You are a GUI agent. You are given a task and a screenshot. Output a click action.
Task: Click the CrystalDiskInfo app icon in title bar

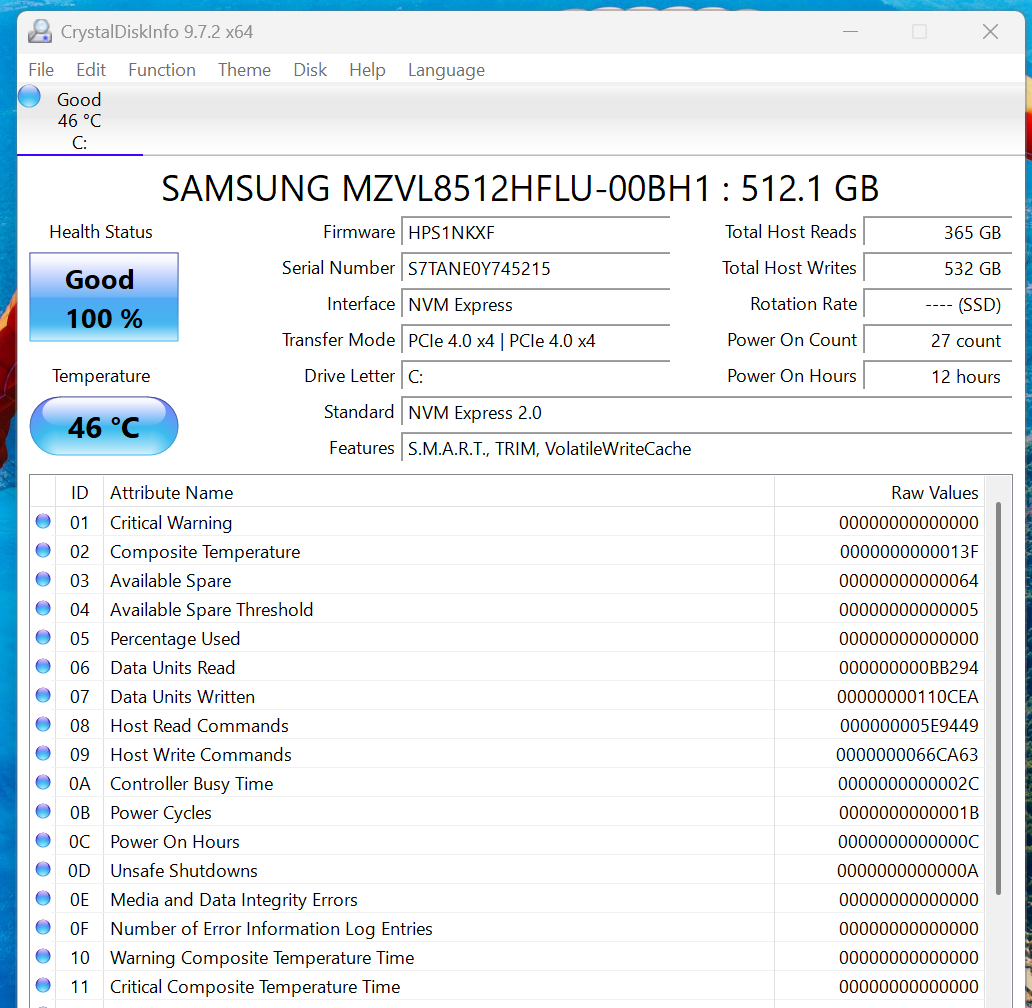pyautogui.click(x=40, y=32)
